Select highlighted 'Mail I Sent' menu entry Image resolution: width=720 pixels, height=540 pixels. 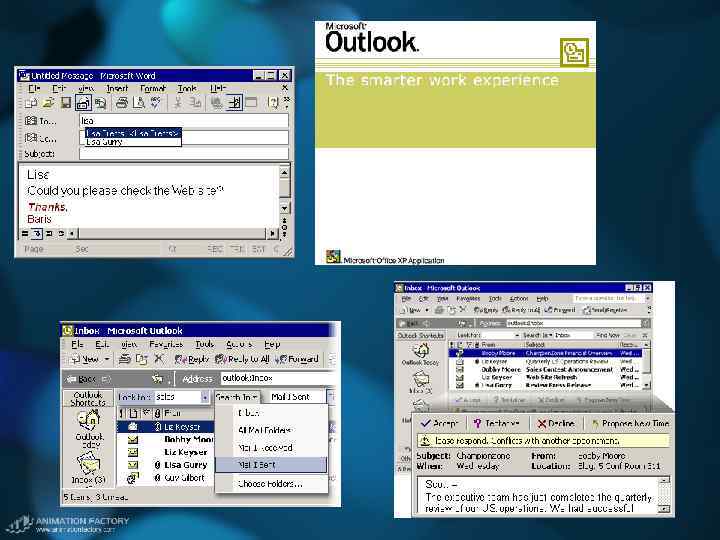271,465
